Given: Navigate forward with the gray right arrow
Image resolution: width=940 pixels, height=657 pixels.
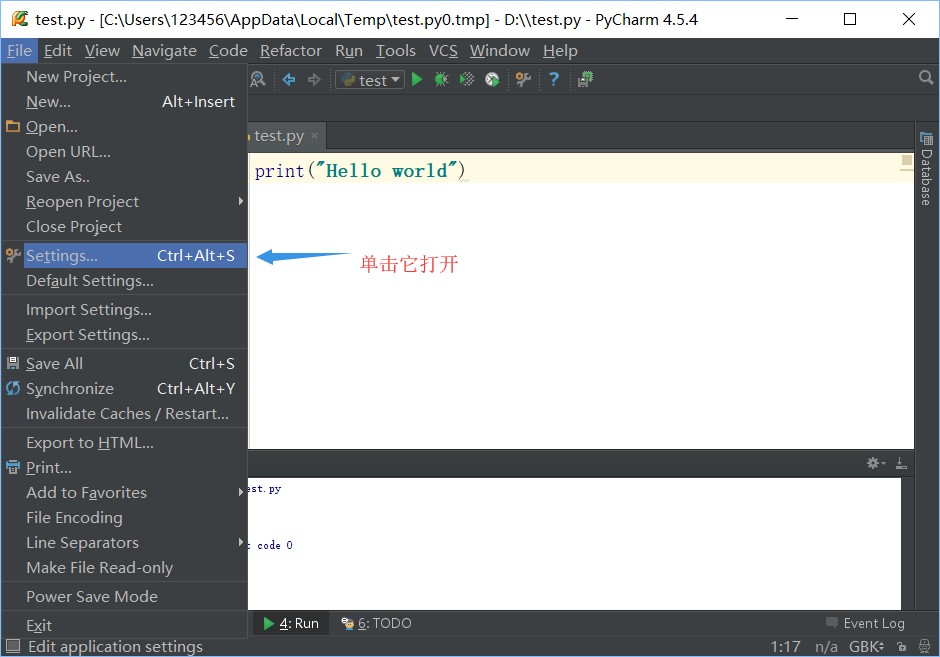Looking at the screenshot, I should coord(314,79).
